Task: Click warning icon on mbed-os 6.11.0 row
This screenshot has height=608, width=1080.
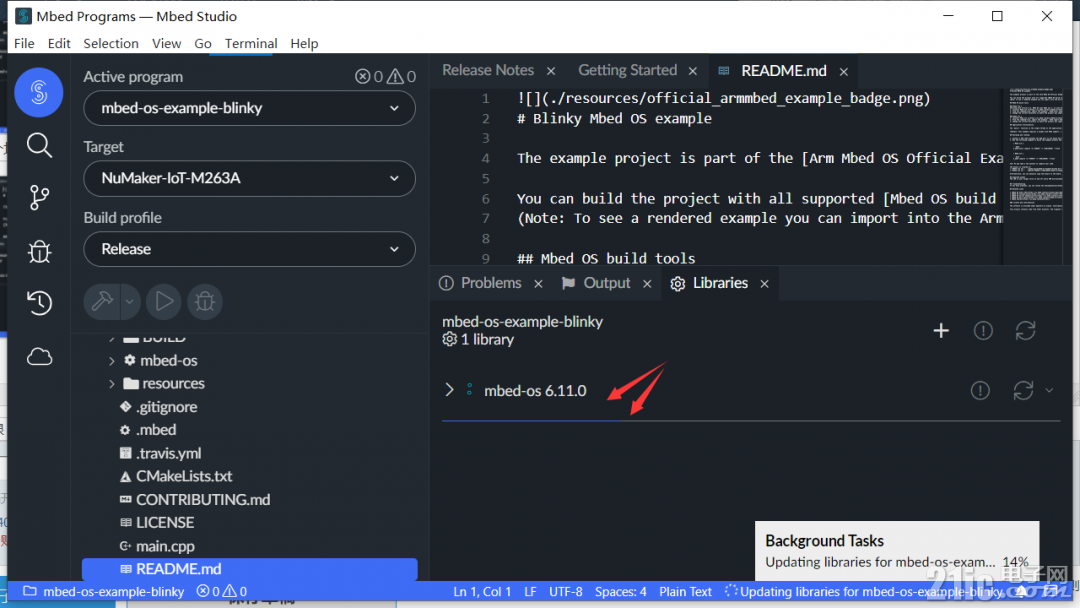Action: click(980, 391)
